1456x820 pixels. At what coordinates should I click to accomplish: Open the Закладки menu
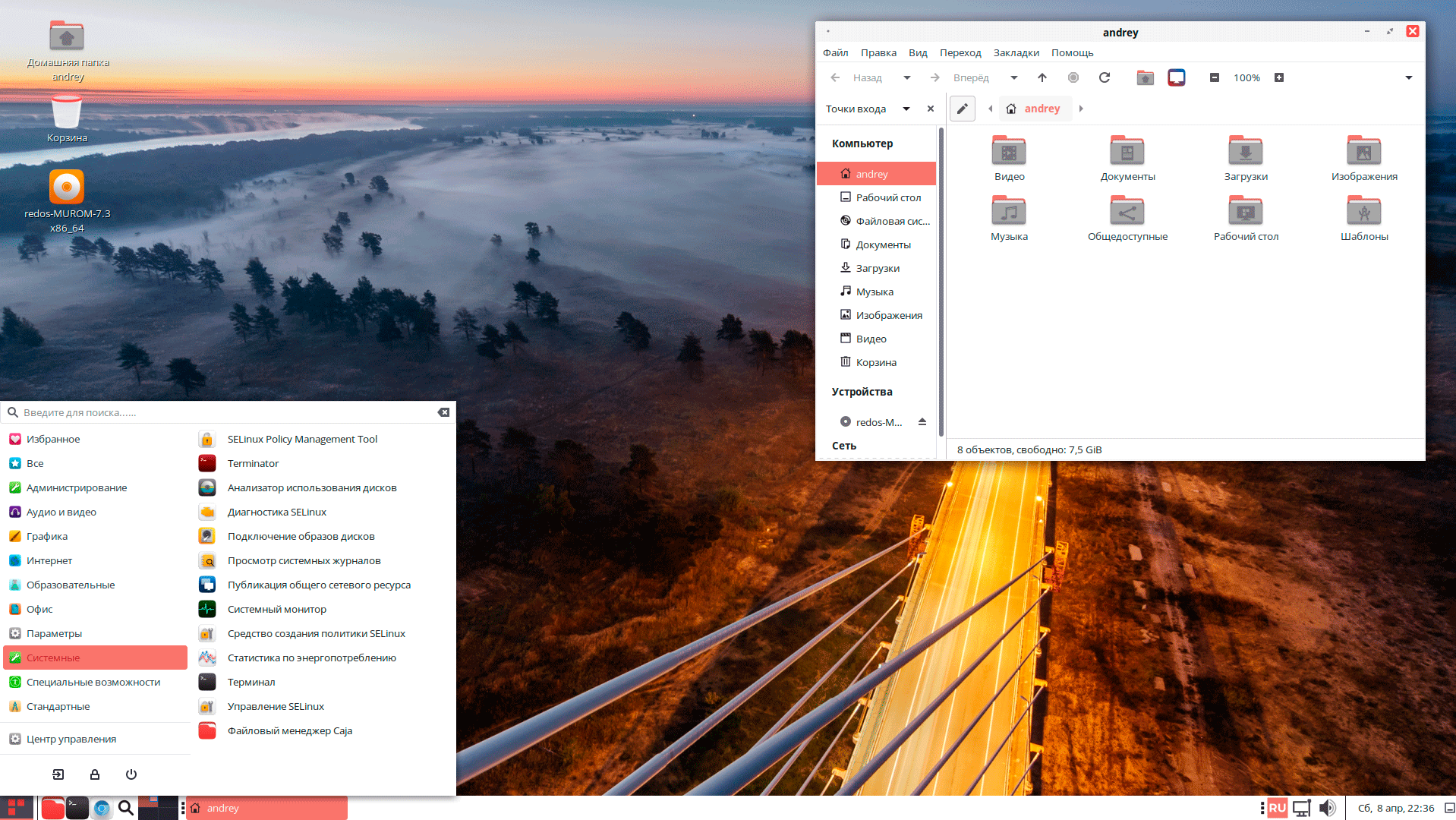click(1016, 52)
